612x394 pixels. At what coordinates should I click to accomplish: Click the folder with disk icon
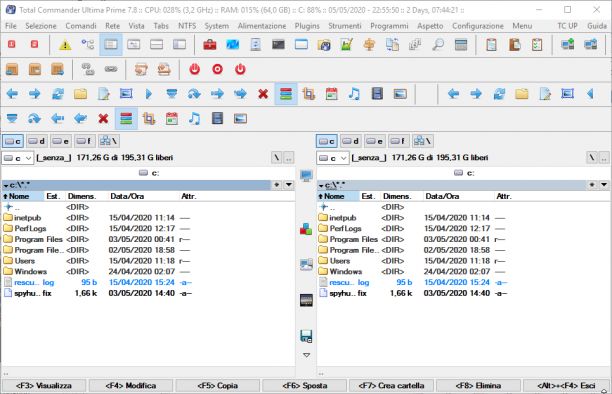click(x=324, y=45)
